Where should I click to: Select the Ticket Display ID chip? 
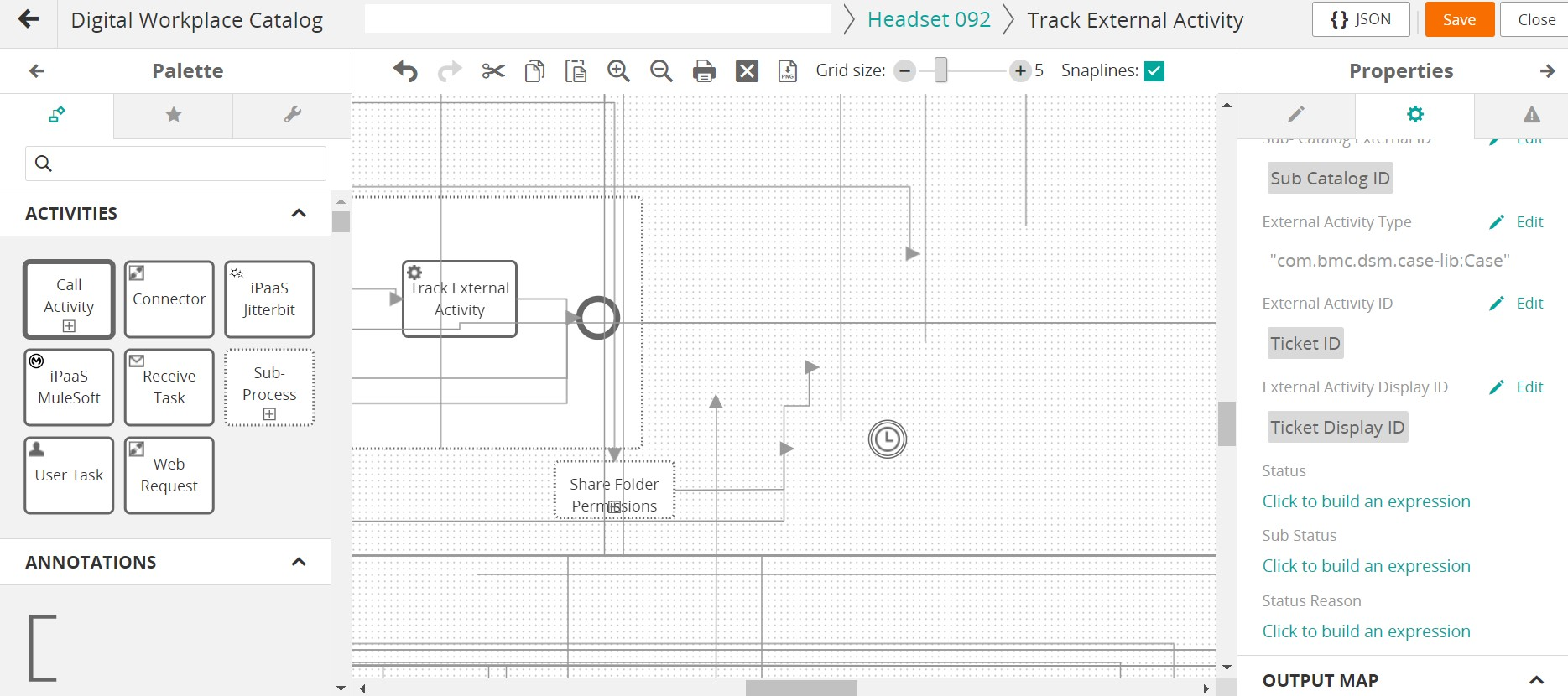click(x=1337, y=428)
